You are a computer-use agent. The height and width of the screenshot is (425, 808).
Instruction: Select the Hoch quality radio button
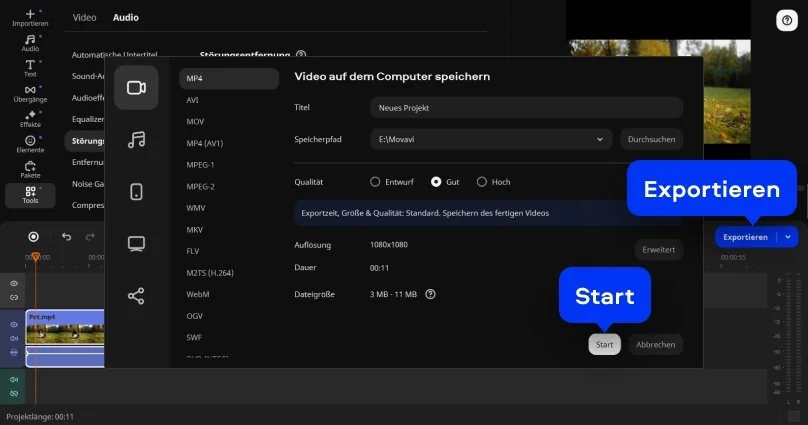click(481, 182)
